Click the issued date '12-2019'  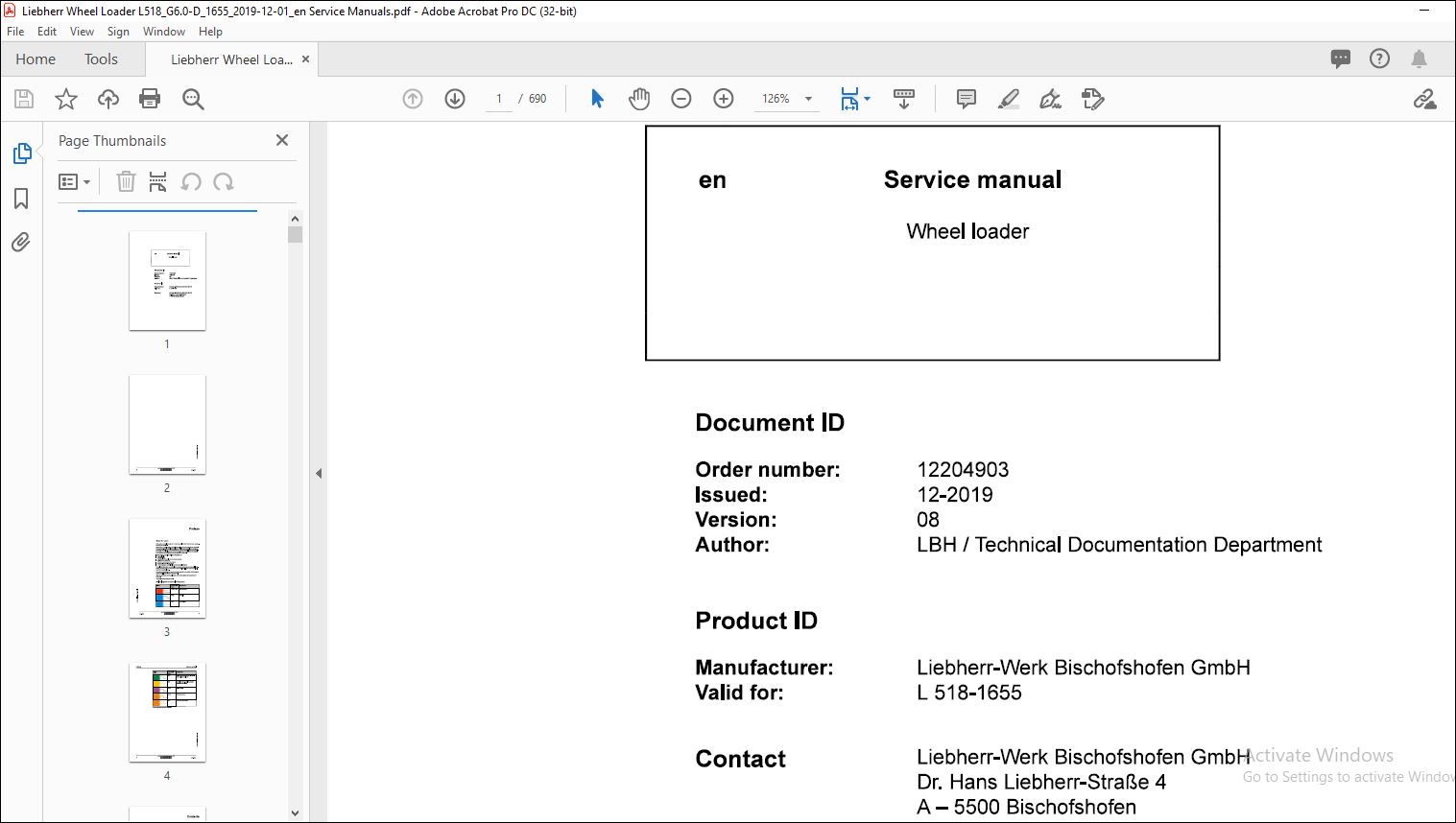[955, 495]
